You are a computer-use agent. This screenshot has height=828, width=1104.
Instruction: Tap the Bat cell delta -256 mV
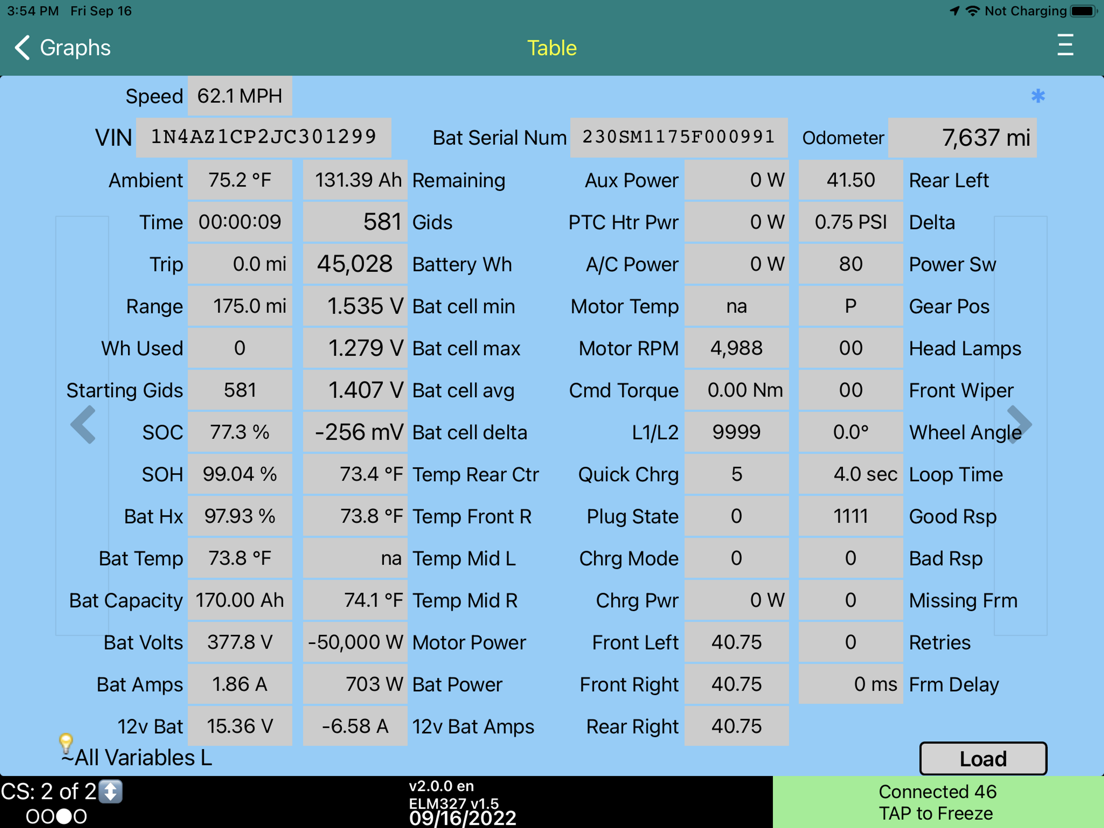[x=356, y=432]
